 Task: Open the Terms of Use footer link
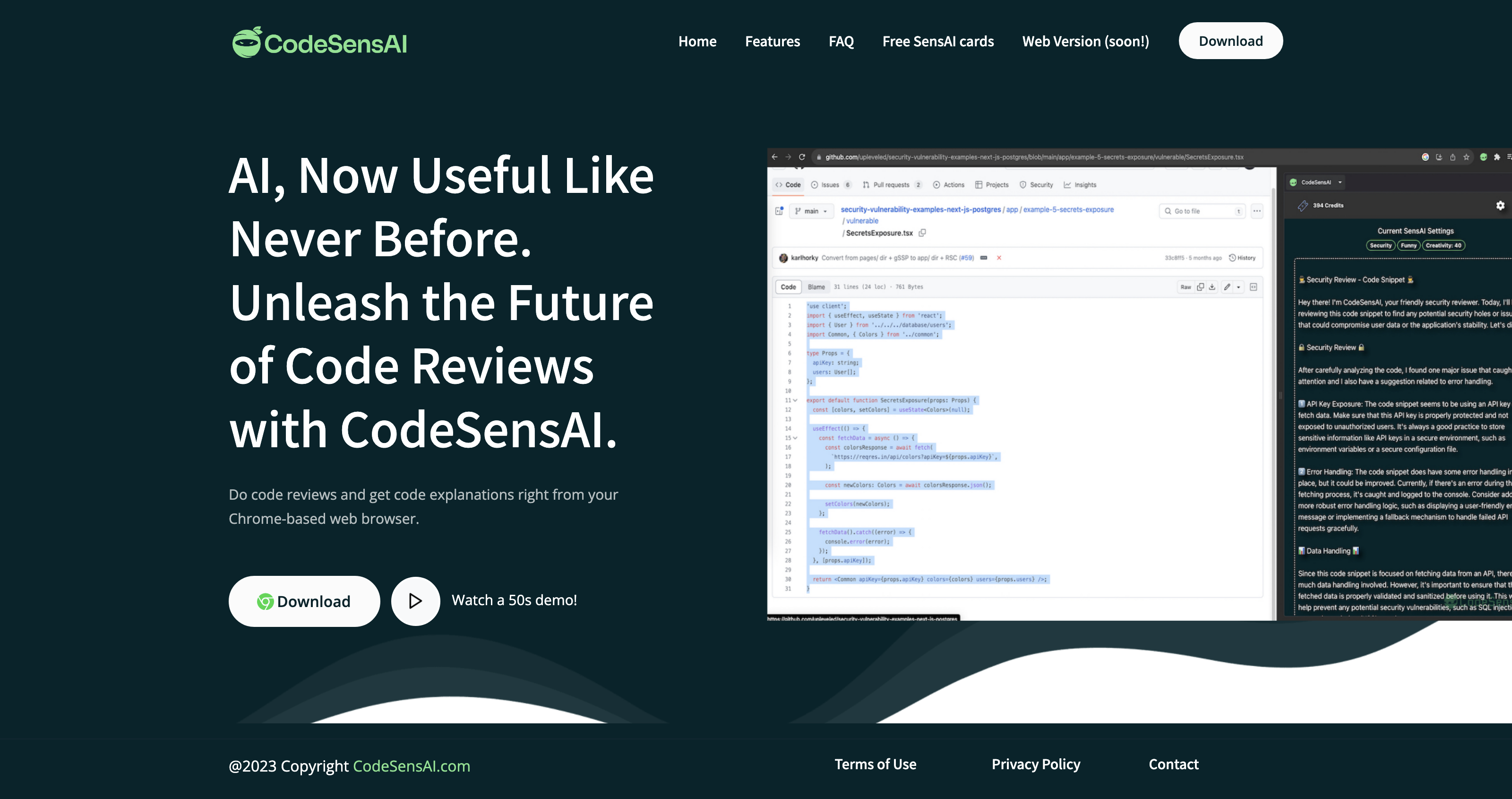(875, 764)
